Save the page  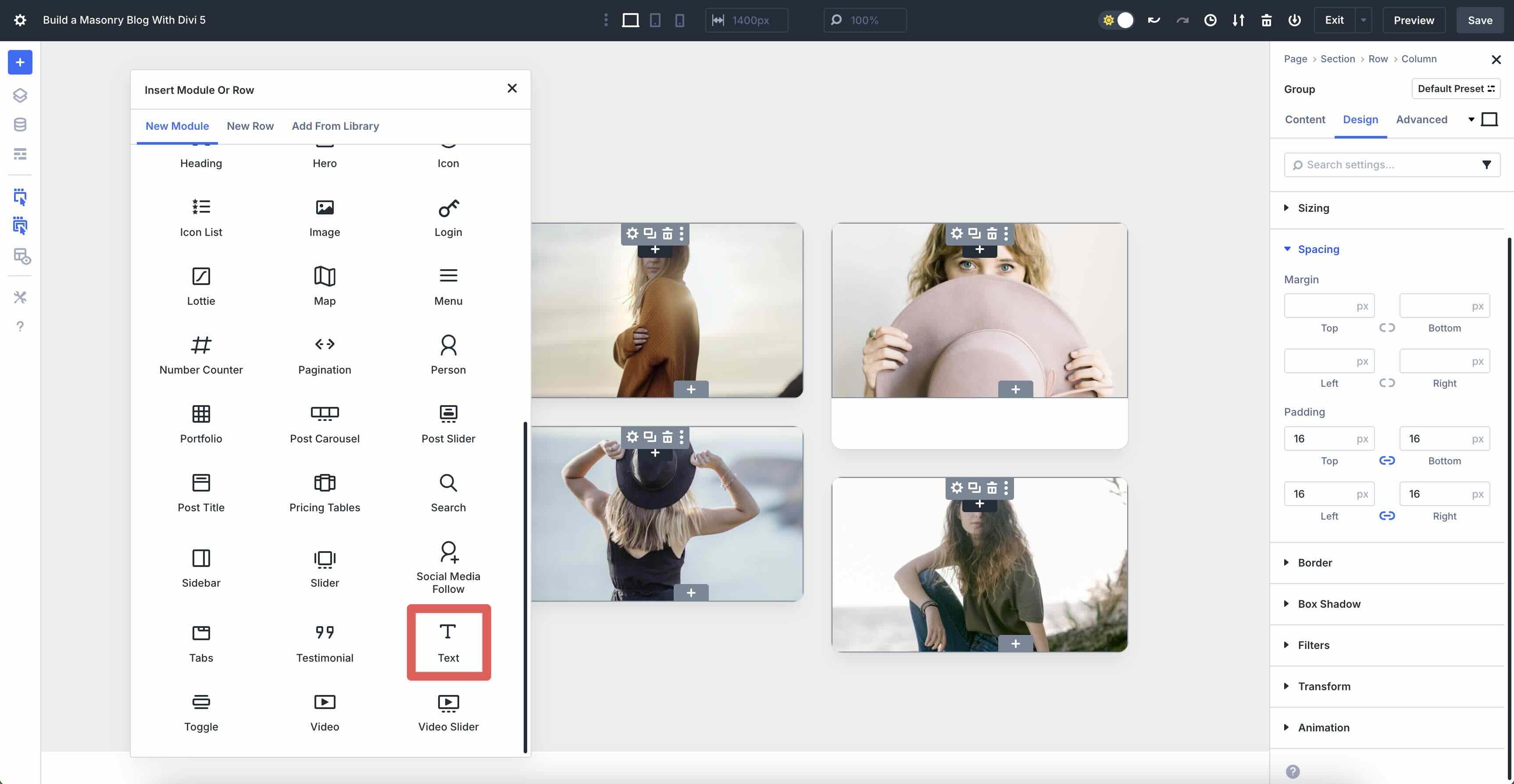tap(1479, 19)
